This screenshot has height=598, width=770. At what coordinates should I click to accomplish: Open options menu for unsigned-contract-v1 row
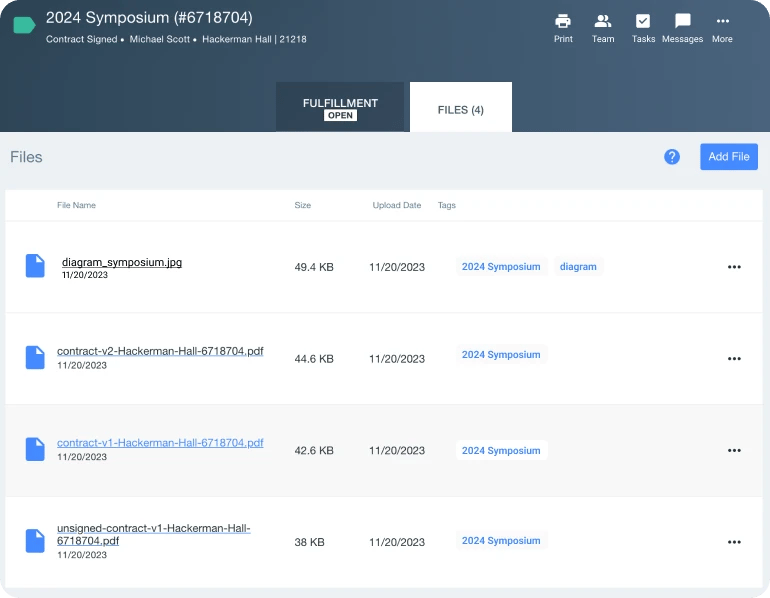(x=734, y=542)
